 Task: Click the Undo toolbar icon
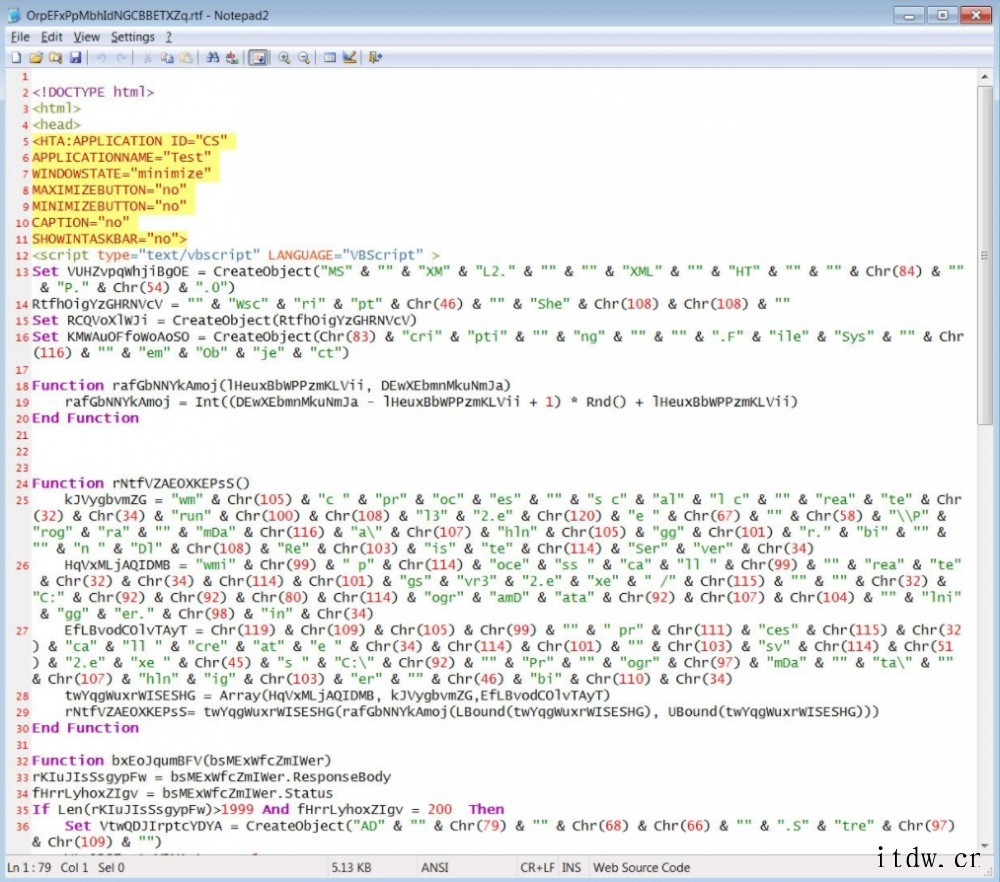[x=101, y=57]
